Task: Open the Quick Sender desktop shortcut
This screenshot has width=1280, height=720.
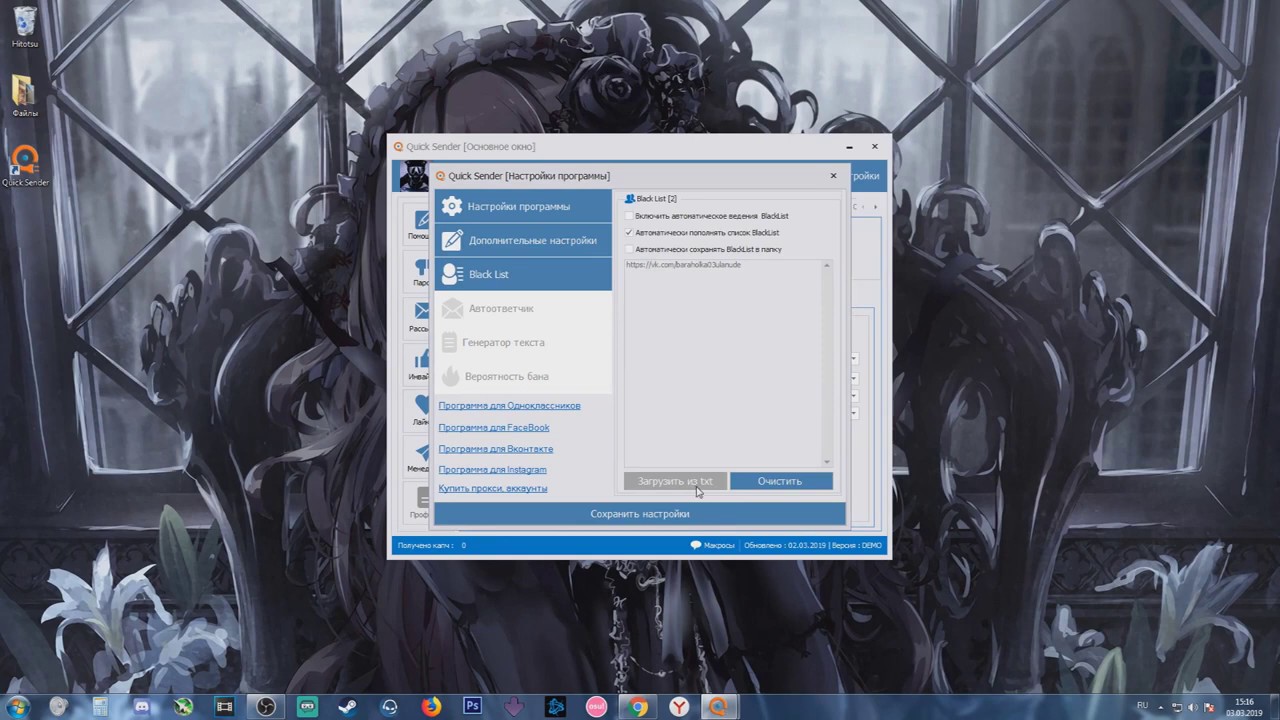Action: 25,166
